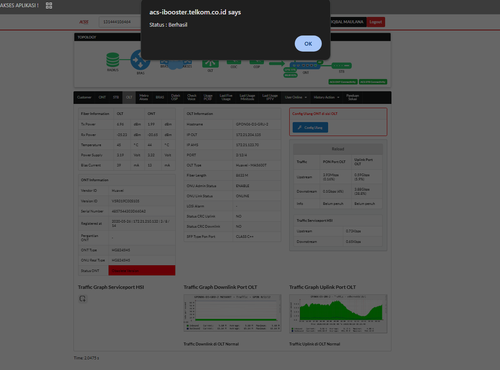Click the Config Ulang button
The image size is (500, 370).
(x=310, y=127)
